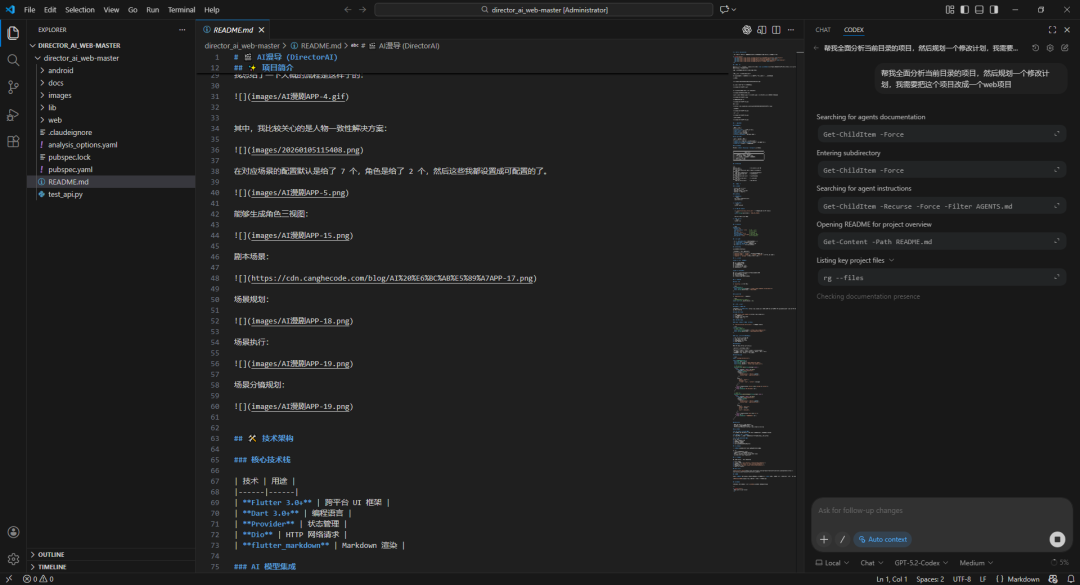
Task: Click the Ask for follow-up changes input
Action: (x=941, y=511)
